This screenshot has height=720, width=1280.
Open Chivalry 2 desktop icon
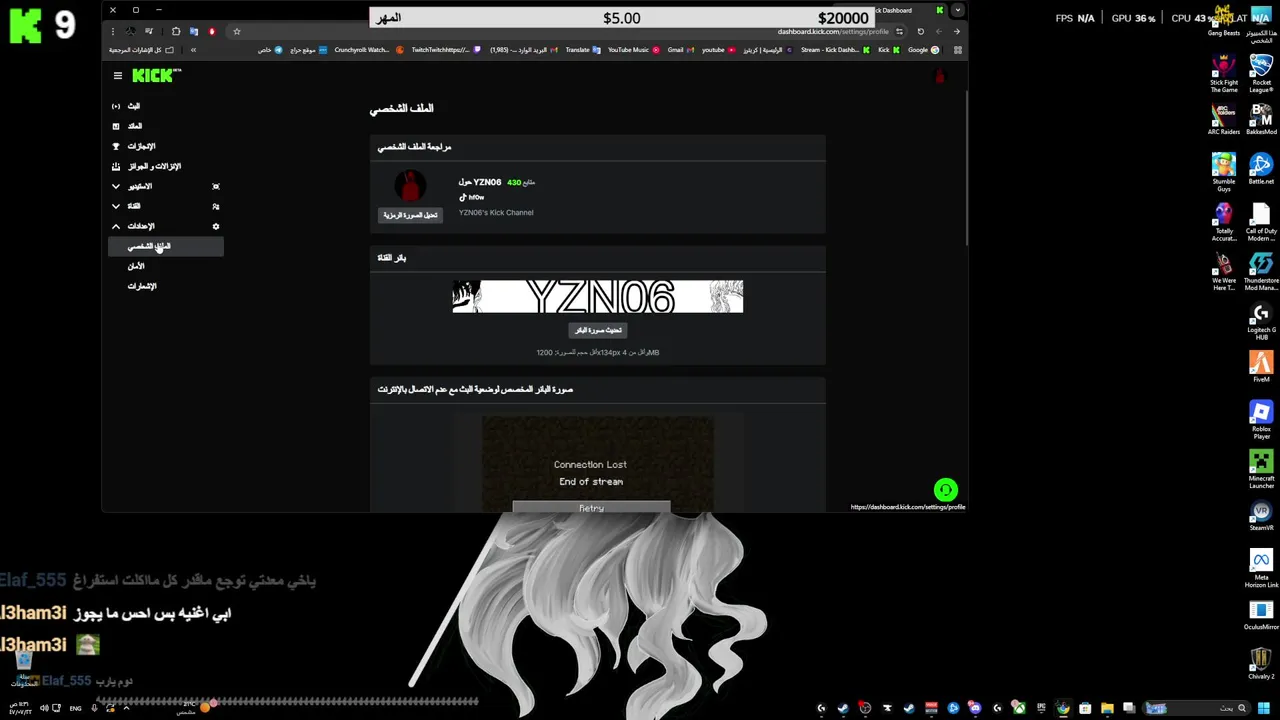coord(1261,663)
